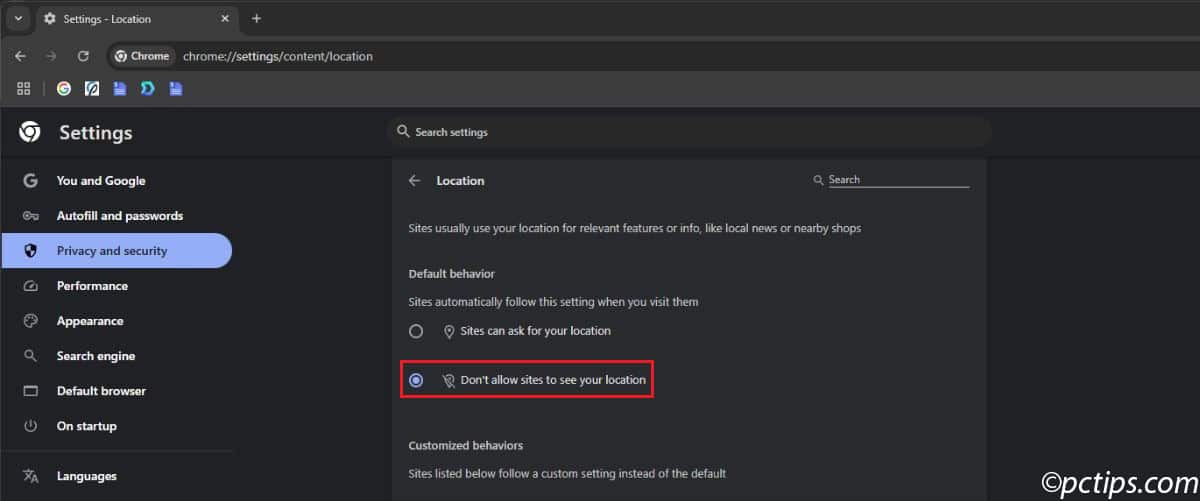Click text 'Sites automatically follow this setting'
Screen dimensions: 1200x501
pyautogui.click(x=553, y=302)
